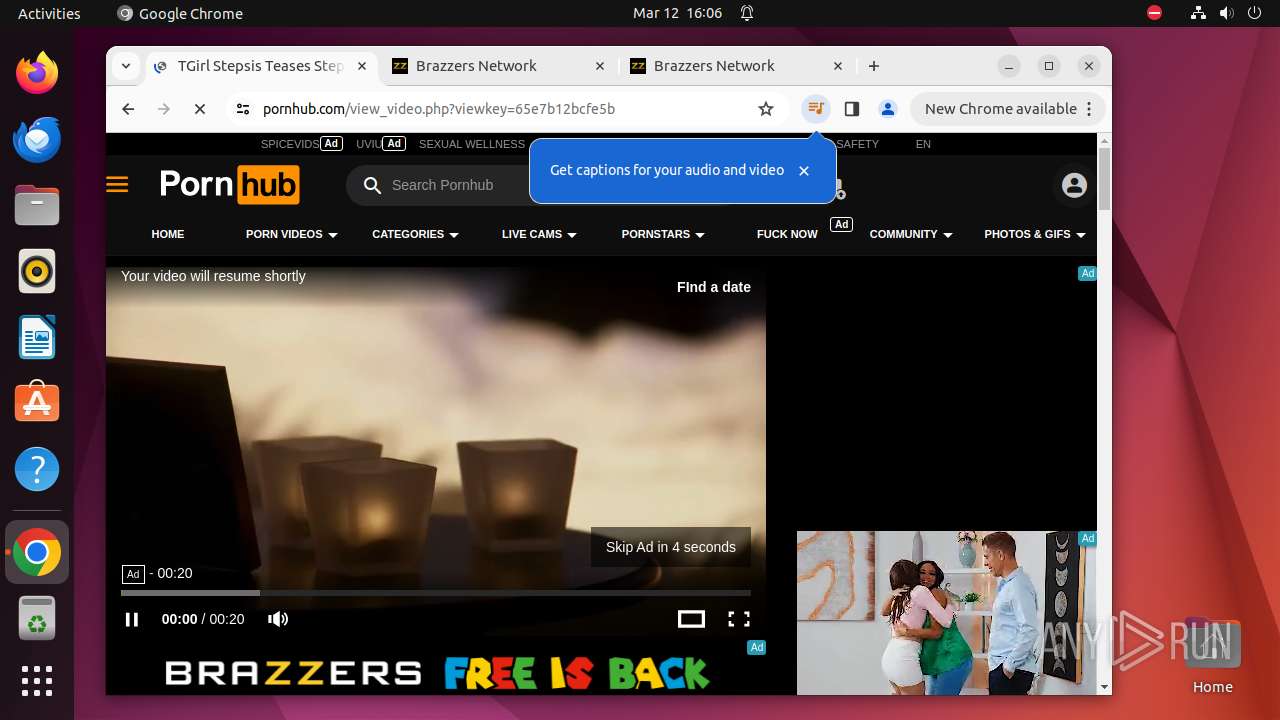Launch Rhythmbox from the dock
1280x720 pixels.
37,271
